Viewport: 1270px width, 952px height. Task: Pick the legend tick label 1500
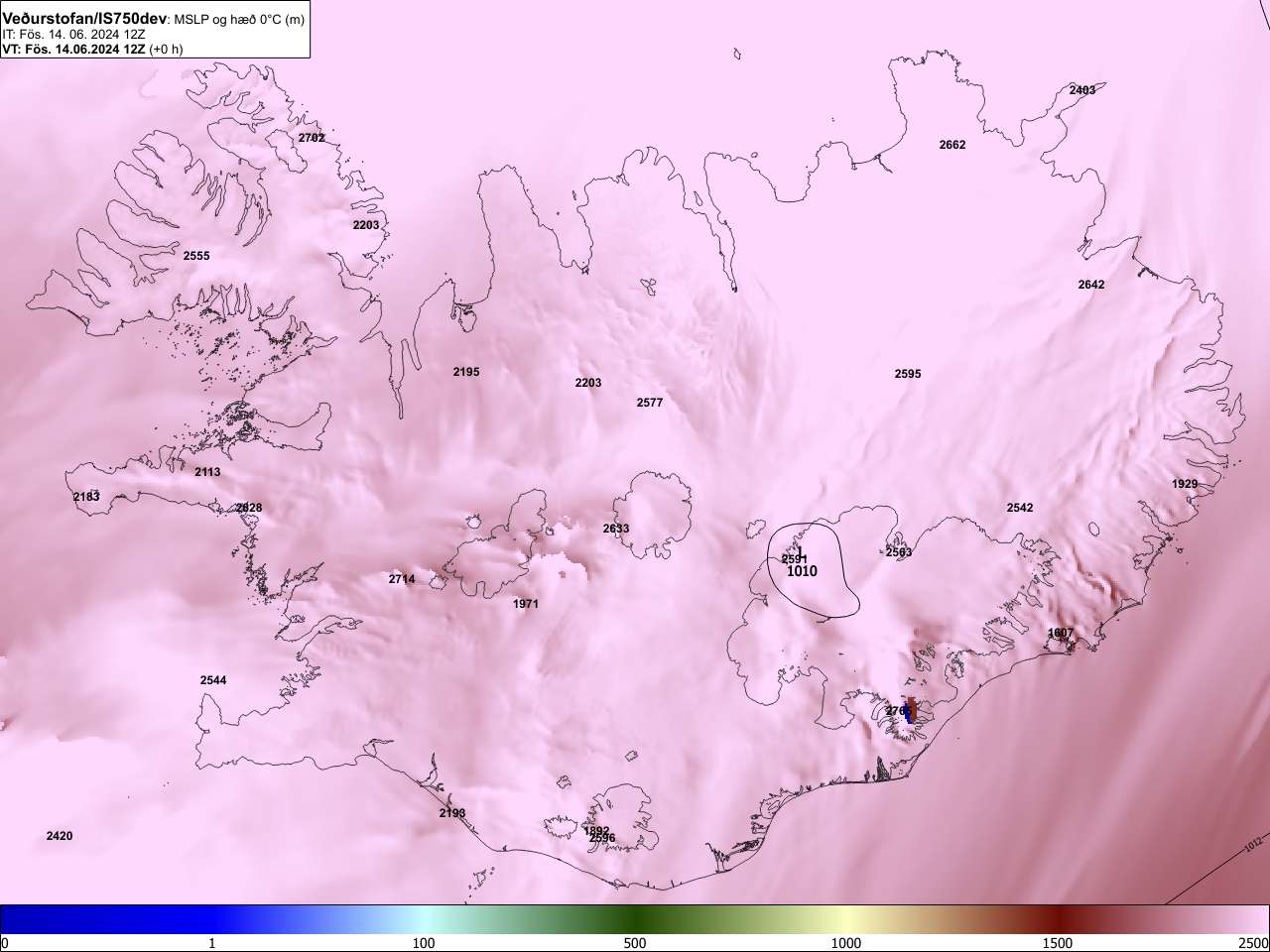1058,942
